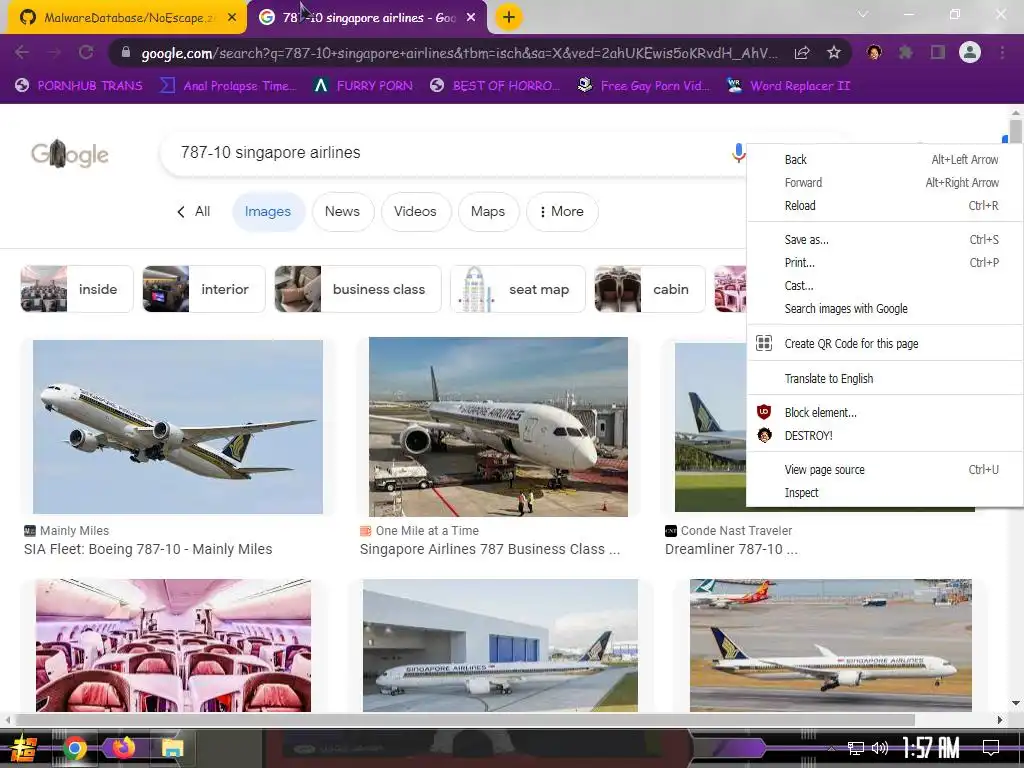Click the vertical scrollbar down arrow
The width and height of the screenshot is (1024, 768).
click(1016, 703)
